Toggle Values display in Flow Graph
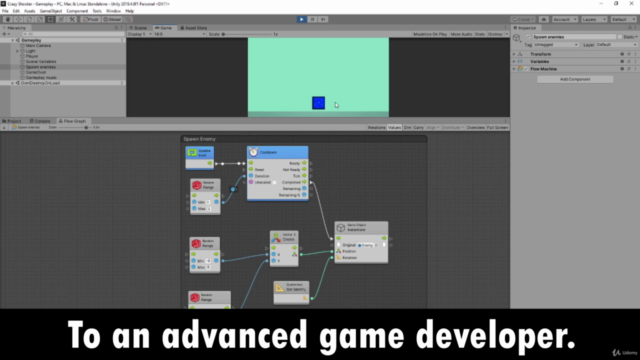This screenshot has height=360, width=640. [394, 128]
